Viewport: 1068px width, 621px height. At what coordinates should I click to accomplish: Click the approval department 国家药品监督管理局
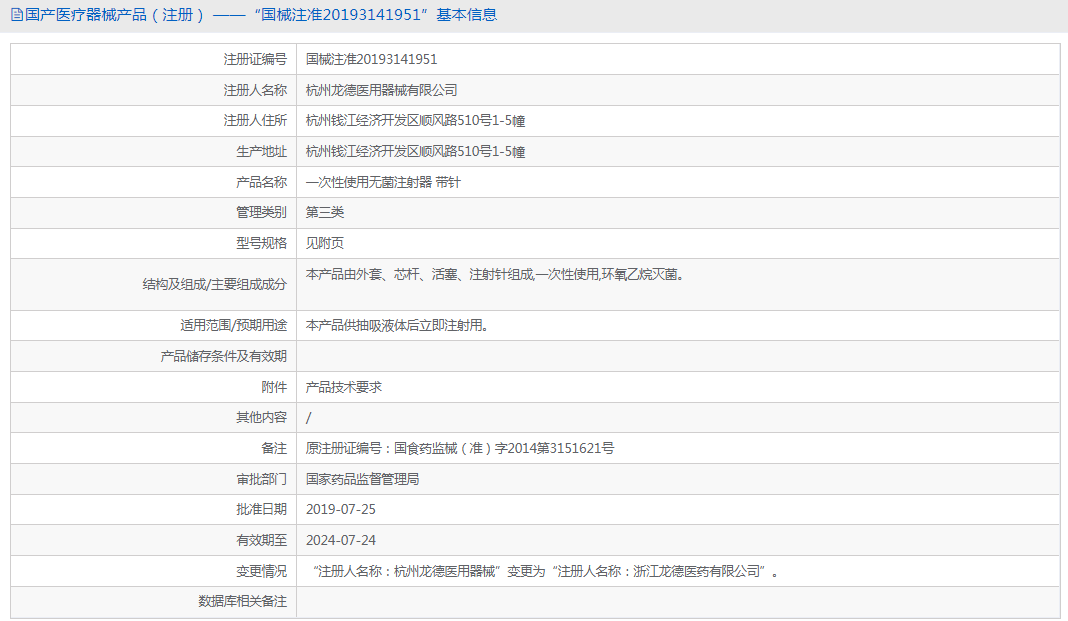click(362, 479)
